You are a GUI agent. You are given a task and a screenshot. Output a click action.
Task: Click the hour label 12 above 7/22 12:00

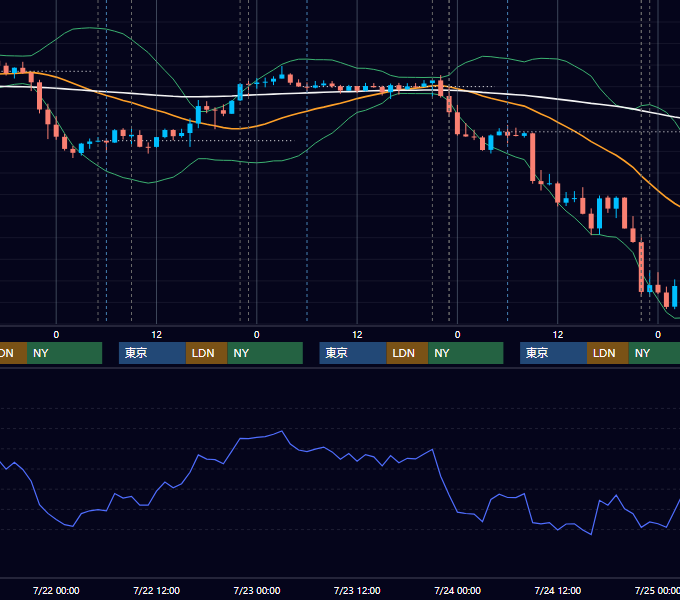[157, 335]
